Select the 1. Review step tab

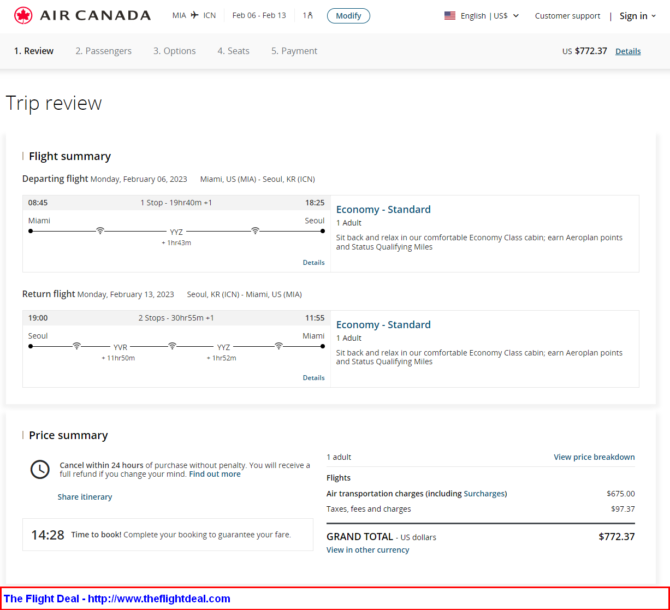[34, 51]
